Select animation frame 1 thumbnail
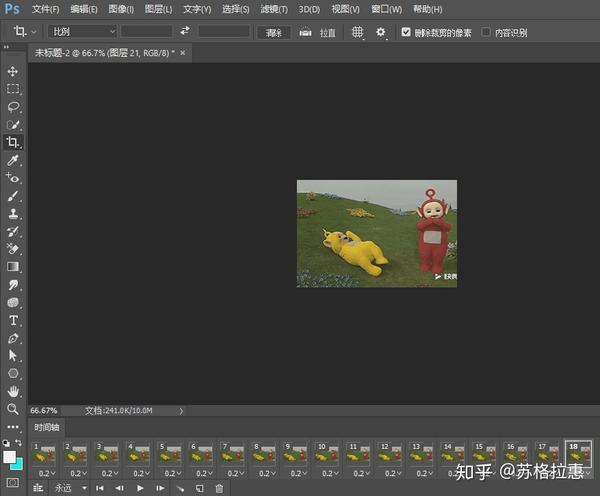The height and width of the screenshot is (496, 600). click(x=44, y=453)
